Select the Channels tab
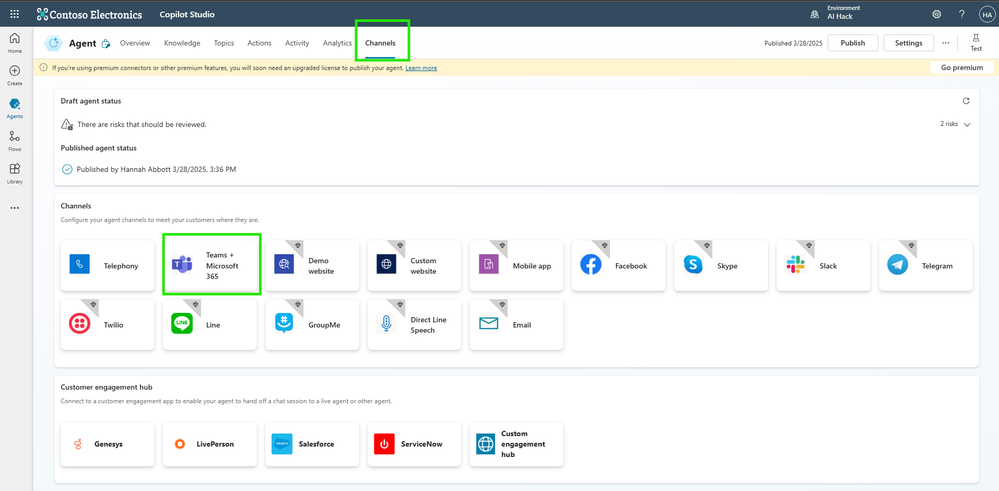 pyautogui.click(x=380, y=43)
